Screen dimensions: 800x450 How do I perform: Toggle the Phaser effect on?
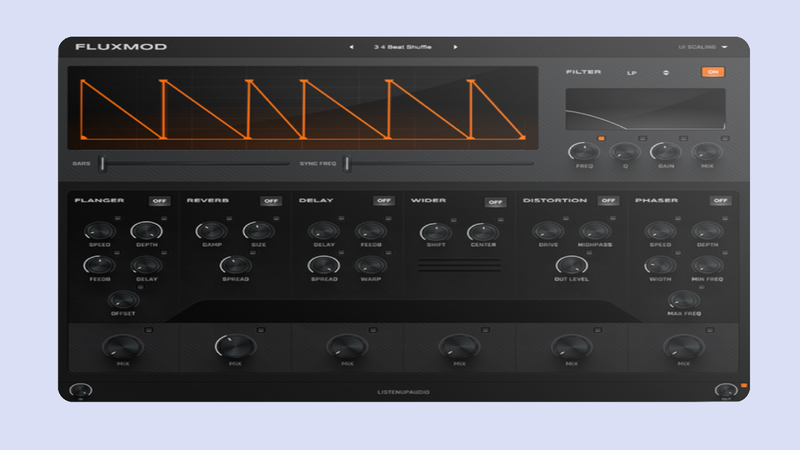[x=720, y=201]
